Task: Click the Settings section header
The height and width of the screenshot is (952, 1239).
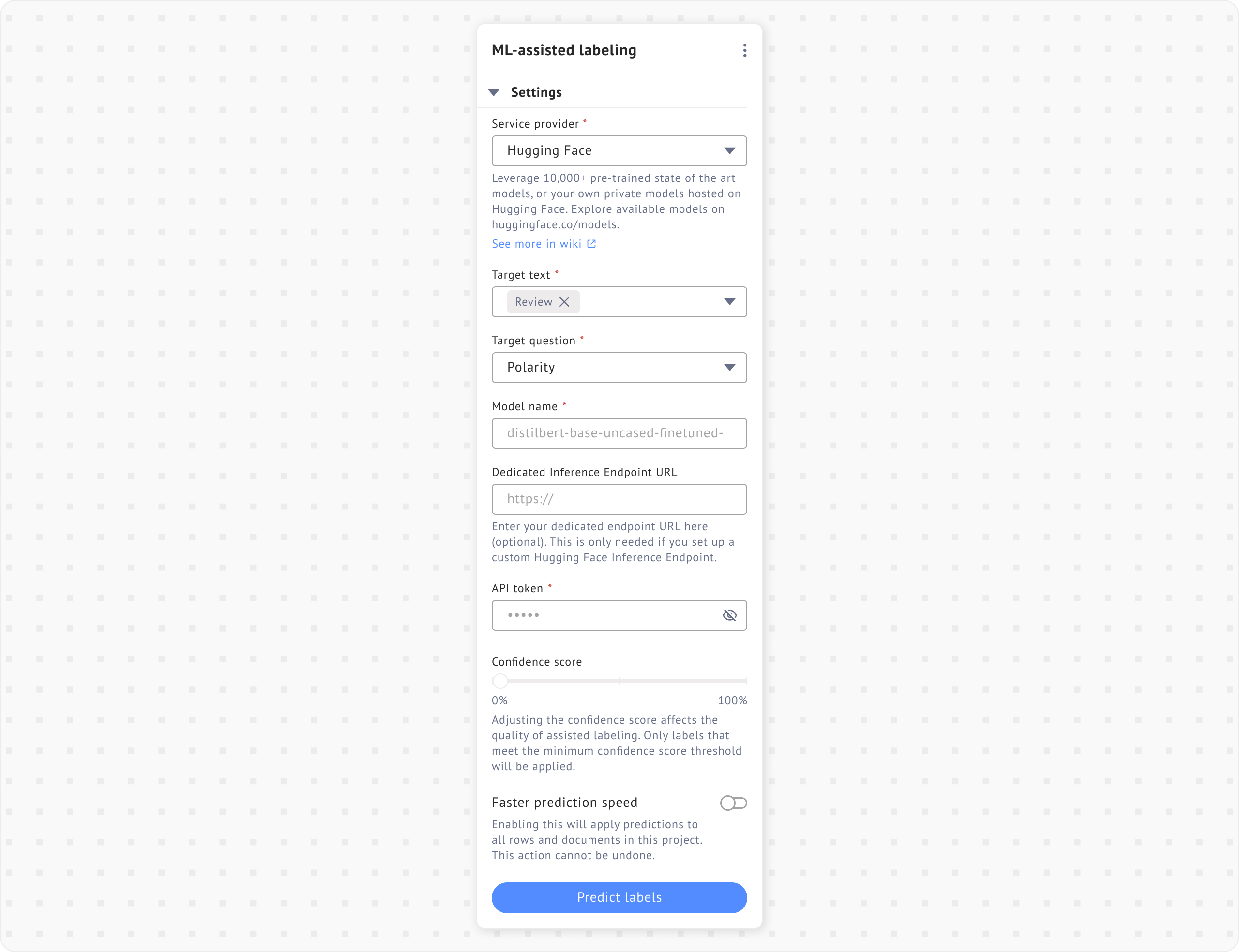Action: [x=536, y=92]
